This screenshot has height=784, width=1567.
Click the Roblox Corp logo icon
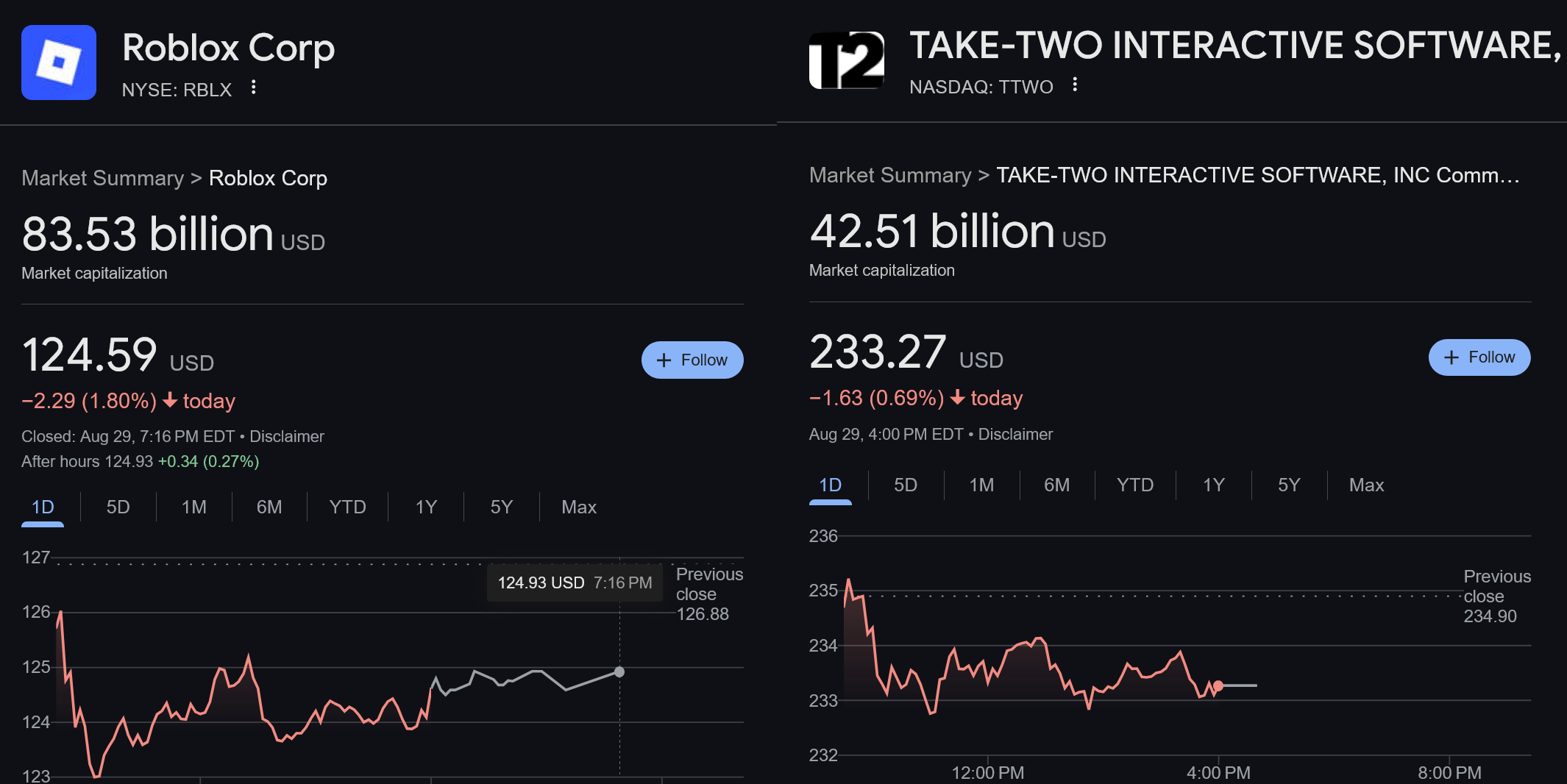(59, 63)
